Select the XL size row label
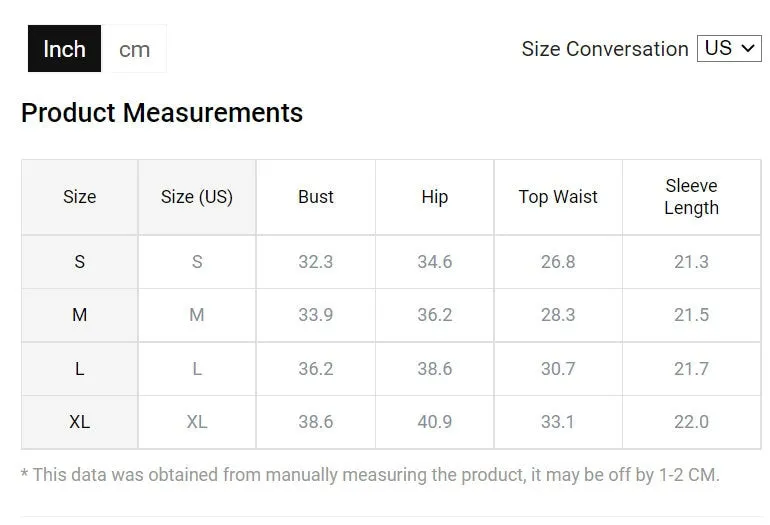 80,422
